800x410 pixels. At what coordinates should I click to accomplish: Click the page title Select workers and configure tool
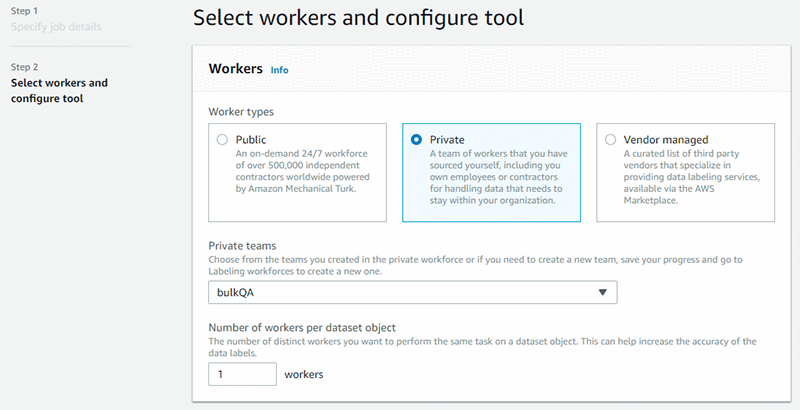point(358,17)
